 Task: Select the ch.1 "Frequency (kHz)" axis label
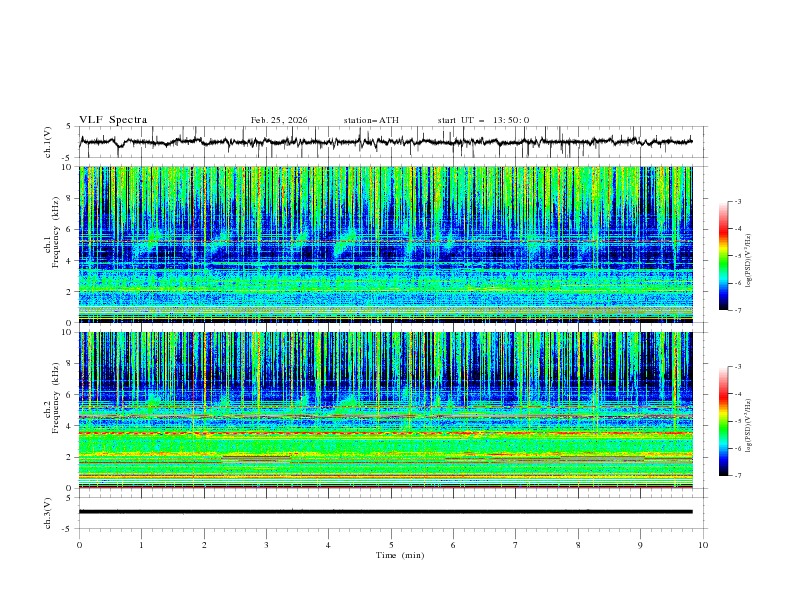click(55, 232)
